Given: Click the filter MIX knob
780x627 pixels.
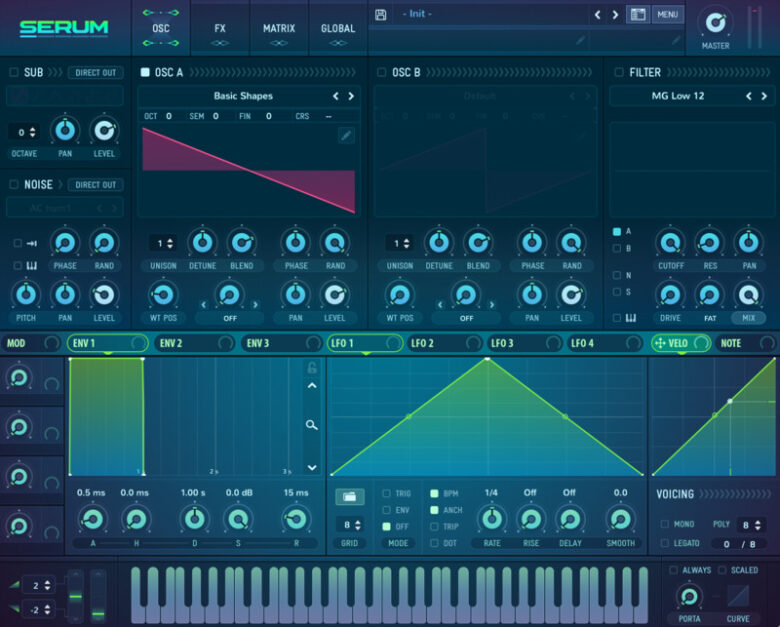Looking at the screenshot, I should tap(749, 295).
